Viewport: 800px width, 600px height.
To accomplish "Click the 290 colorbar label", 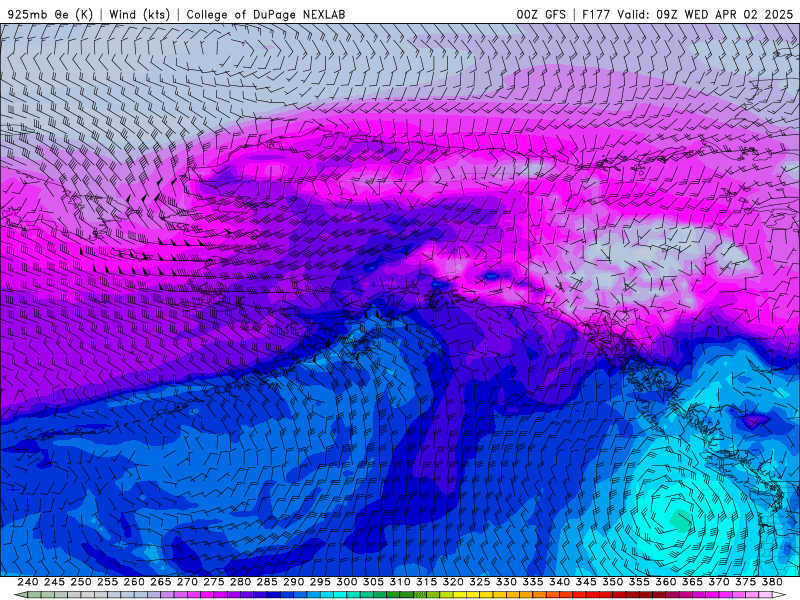I will point(293,582).
